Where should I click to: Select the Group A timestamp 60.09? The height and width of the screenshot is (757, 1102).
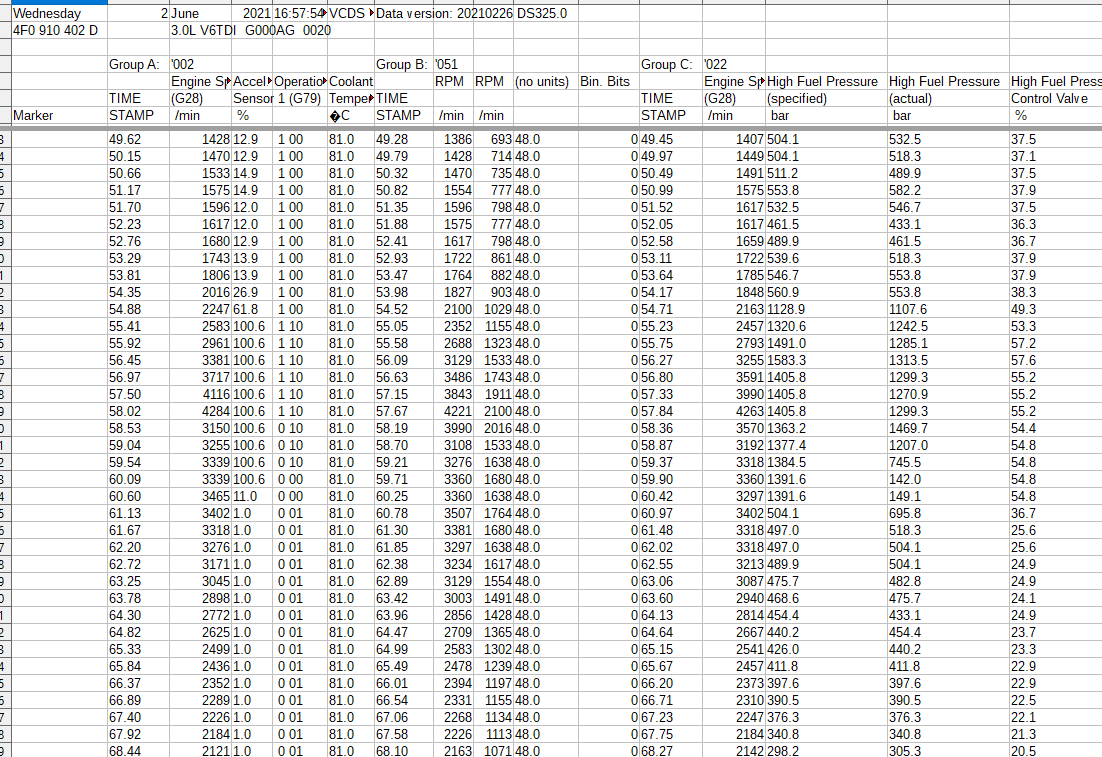125,479
